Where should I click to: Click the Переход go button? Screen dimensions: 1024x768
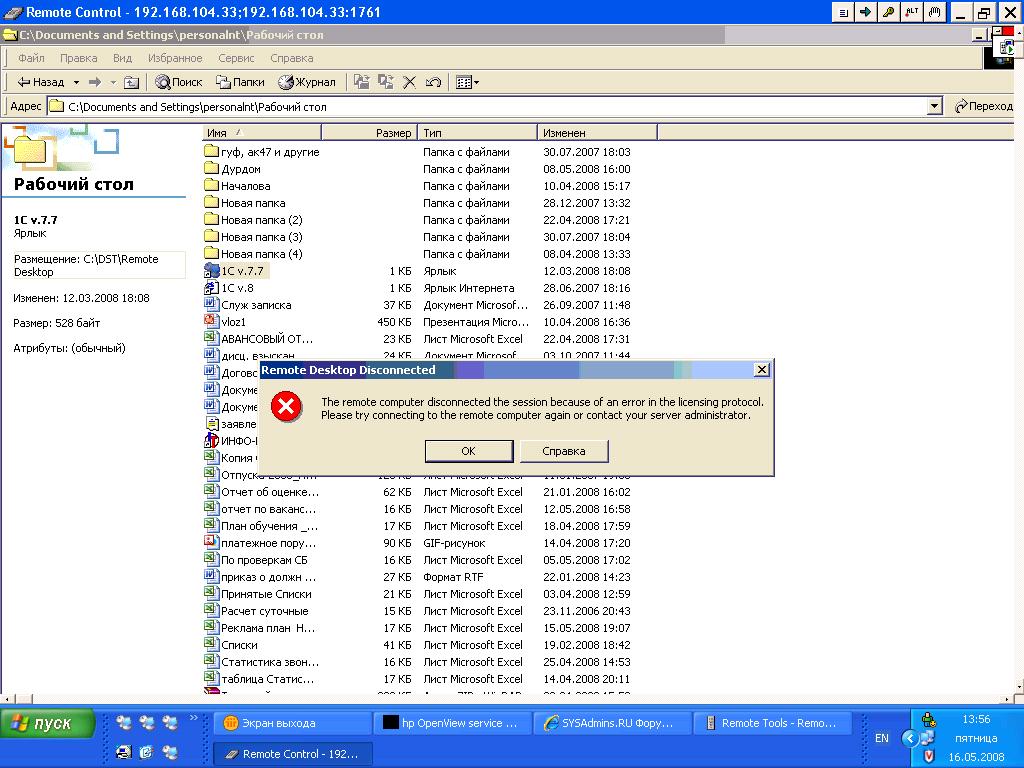click(983, 106)
